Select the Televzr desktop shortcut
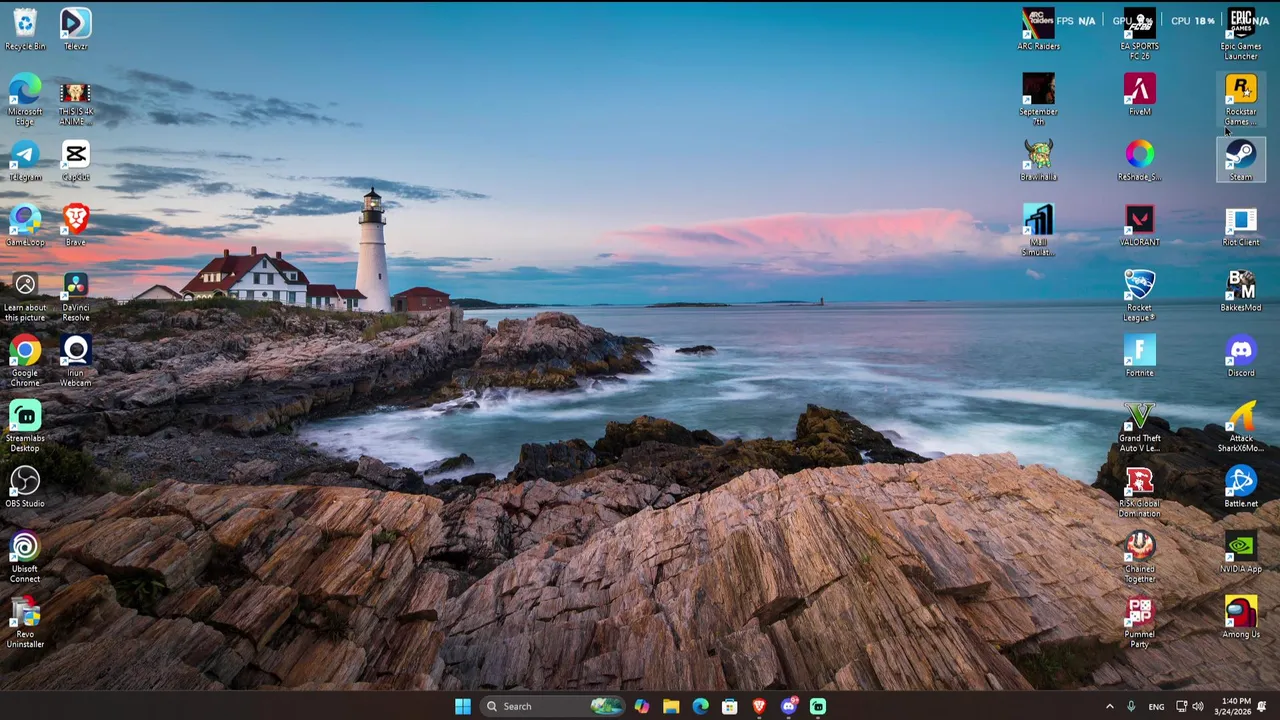 [75, 30]
